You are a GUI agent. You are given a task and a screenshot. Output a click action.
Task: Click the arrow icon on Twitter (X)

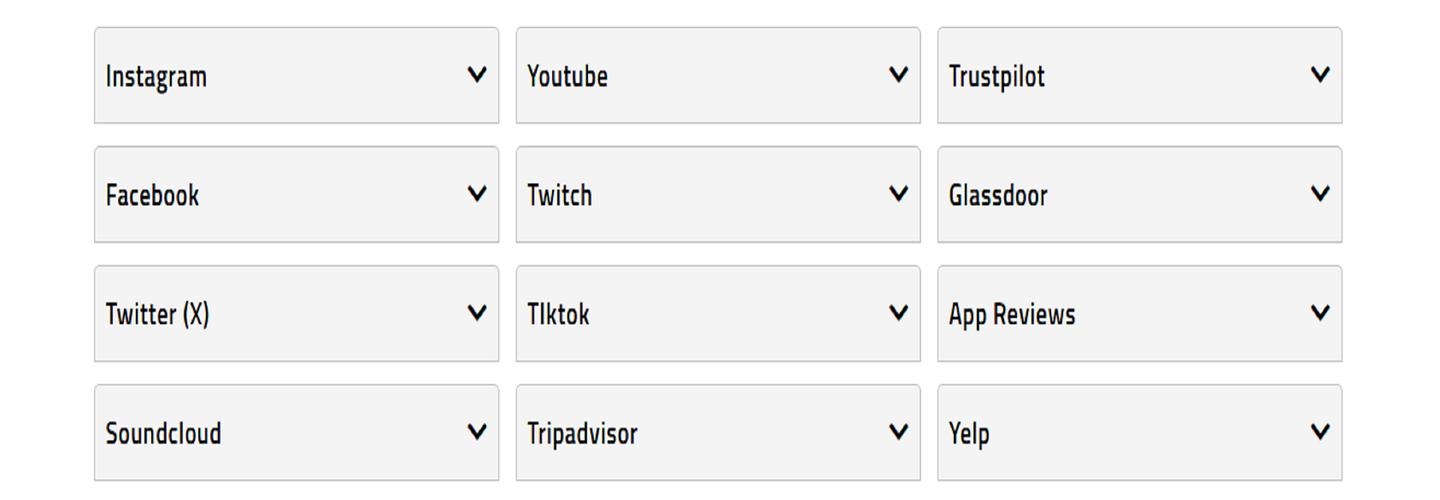pyautogui.click(x=477, y=313)
